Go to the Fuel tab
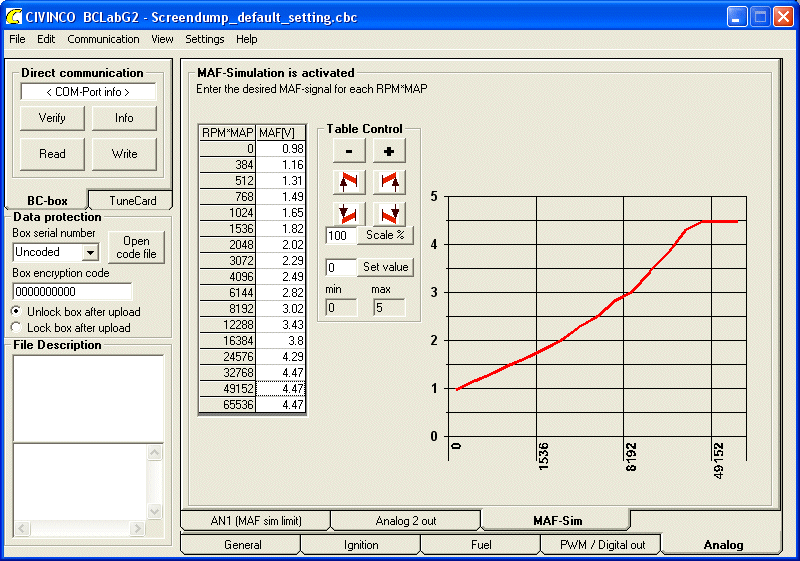 (x=481, y=545)
